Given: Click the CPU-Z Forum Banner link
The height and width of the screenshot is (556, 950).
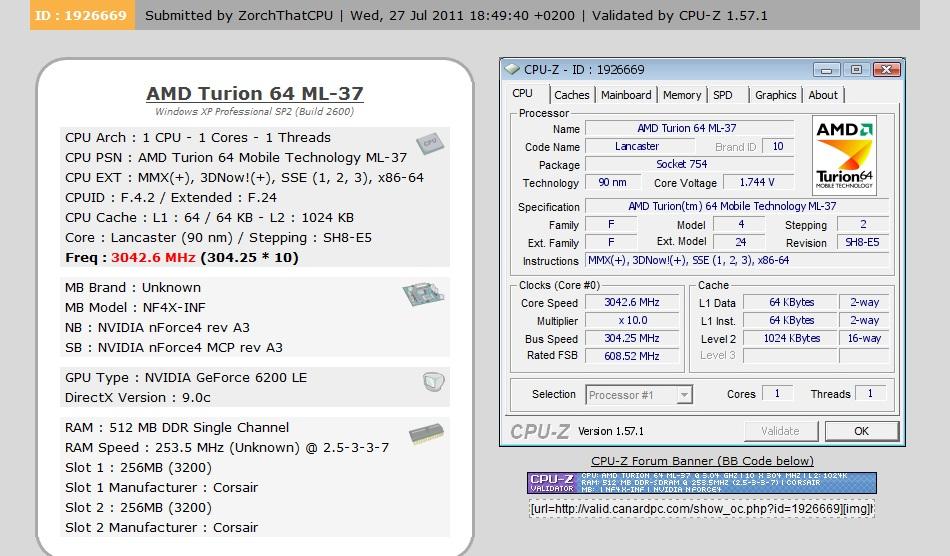Looking at the screenshot, I should [x=702, y=461].
